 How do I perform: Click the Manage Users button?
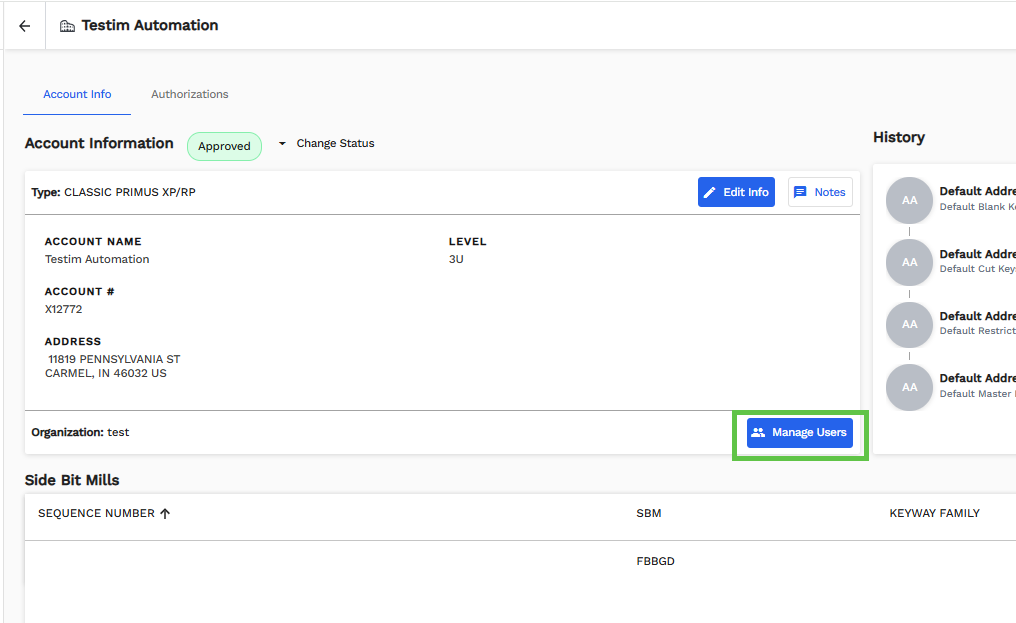[800, 433]
